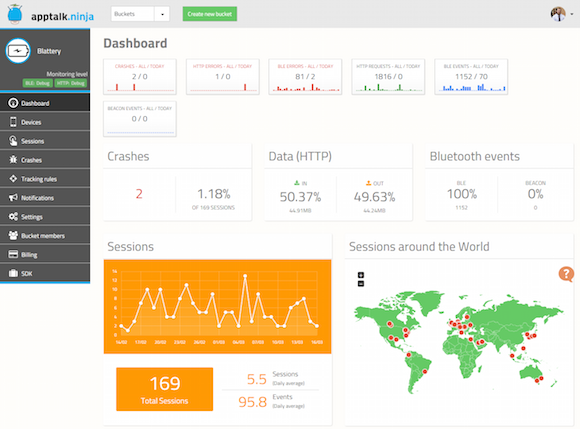This screenshot has width=580, height=429.
Task: Open the HTTP Errors stat card
Action: (x=223, y=77)
